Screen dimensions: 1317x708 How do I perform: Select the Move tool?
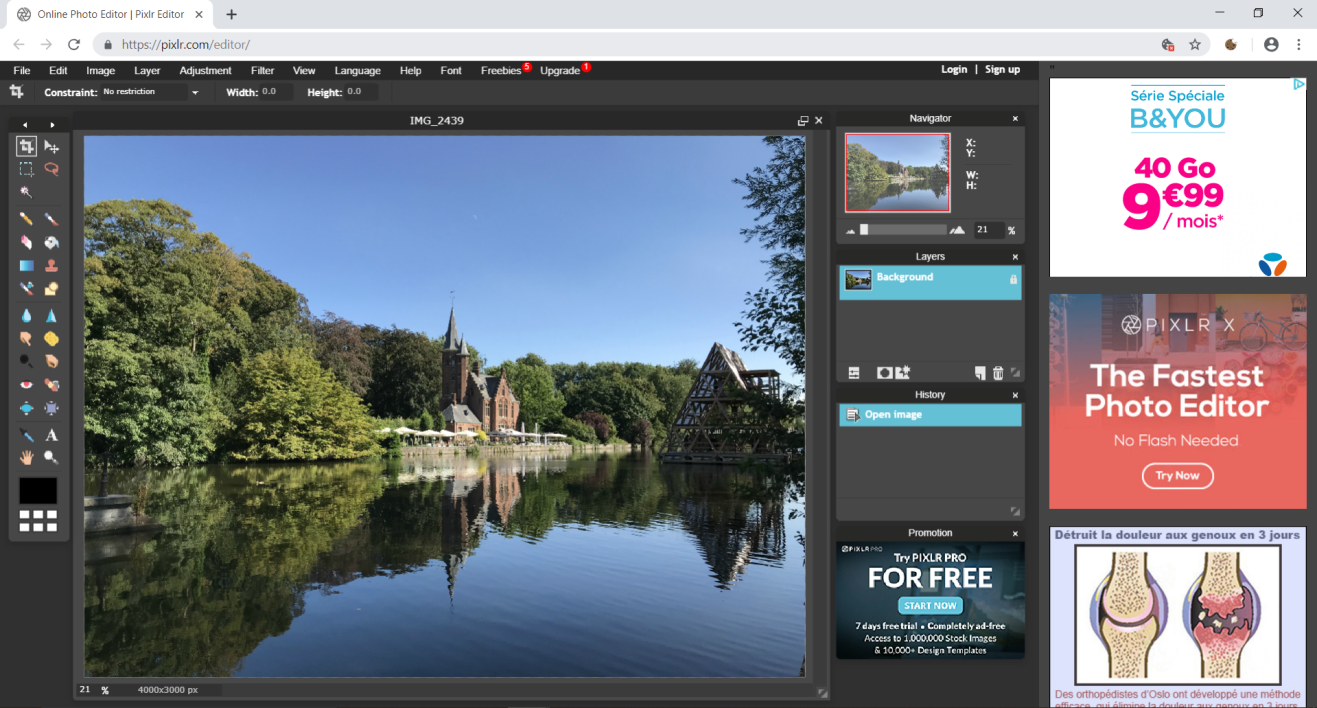coord(51,147)
